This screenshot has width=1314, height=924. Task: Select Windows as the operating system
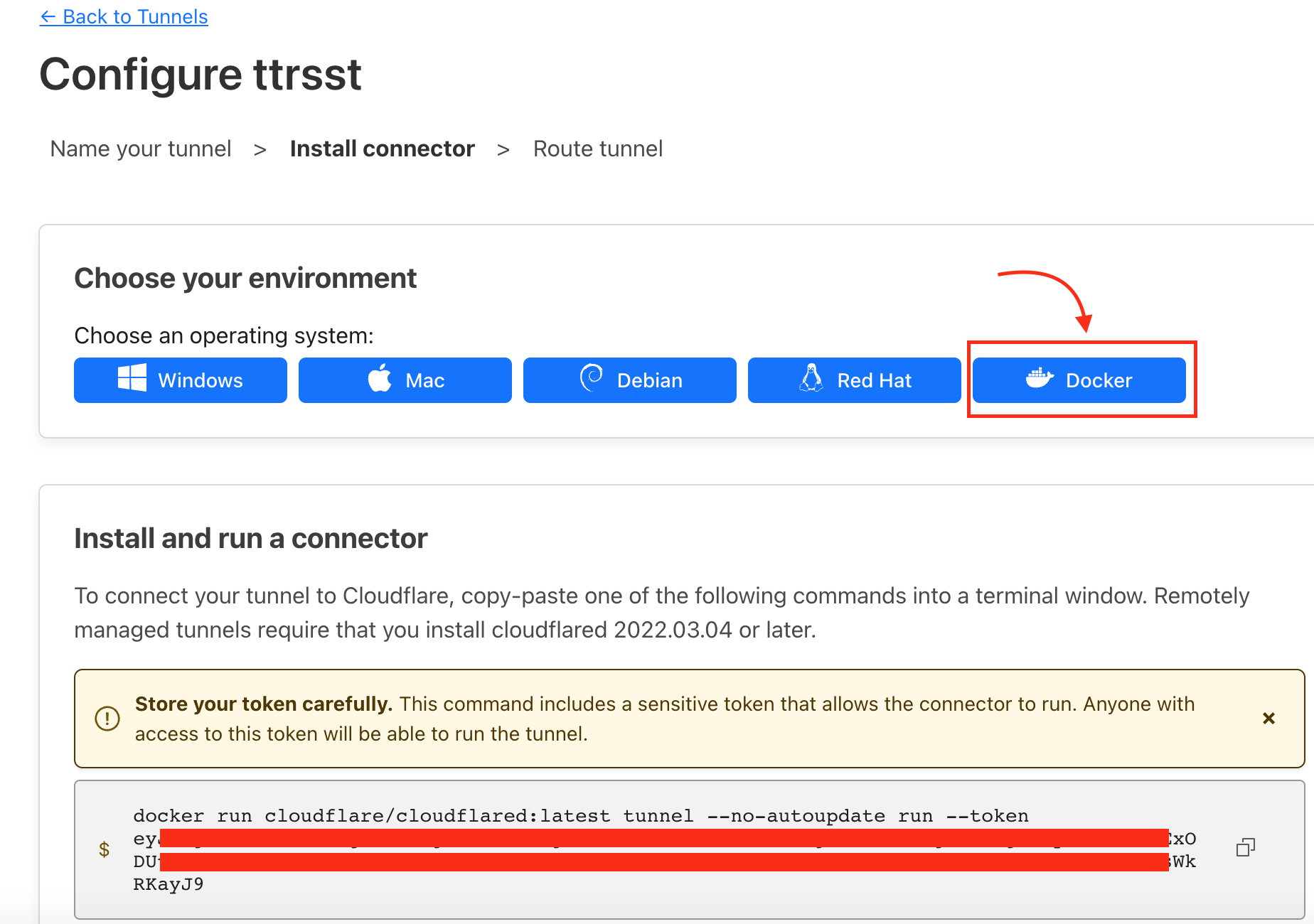pos(181,380)
